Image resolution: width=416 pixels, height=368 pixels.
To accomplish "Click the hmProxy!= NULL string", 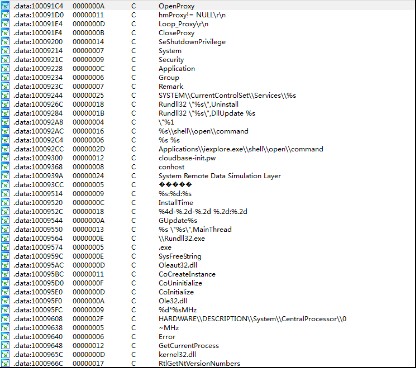I will pyautogui.click(x=192, y=15).
